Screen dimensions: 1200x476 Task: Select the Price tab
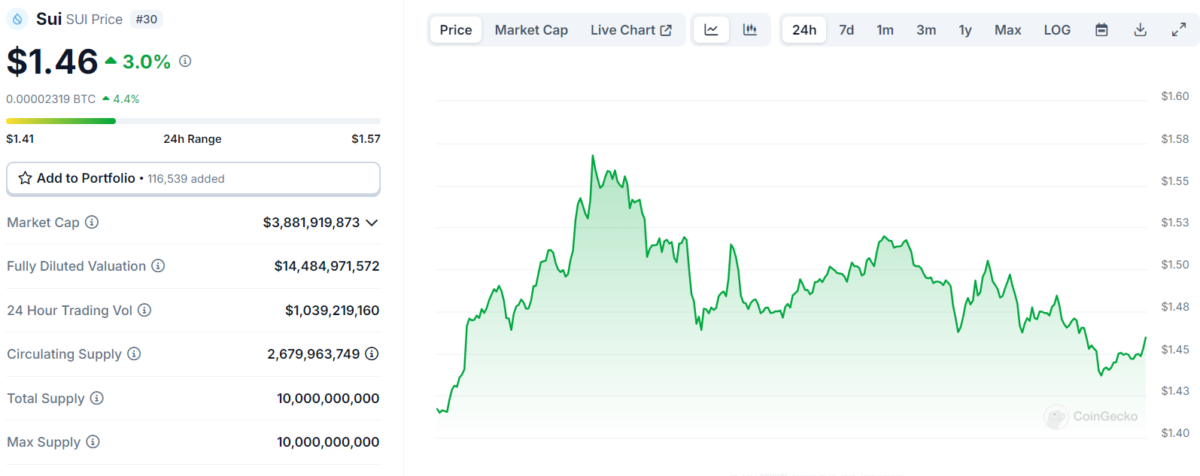tap(456, 30)
